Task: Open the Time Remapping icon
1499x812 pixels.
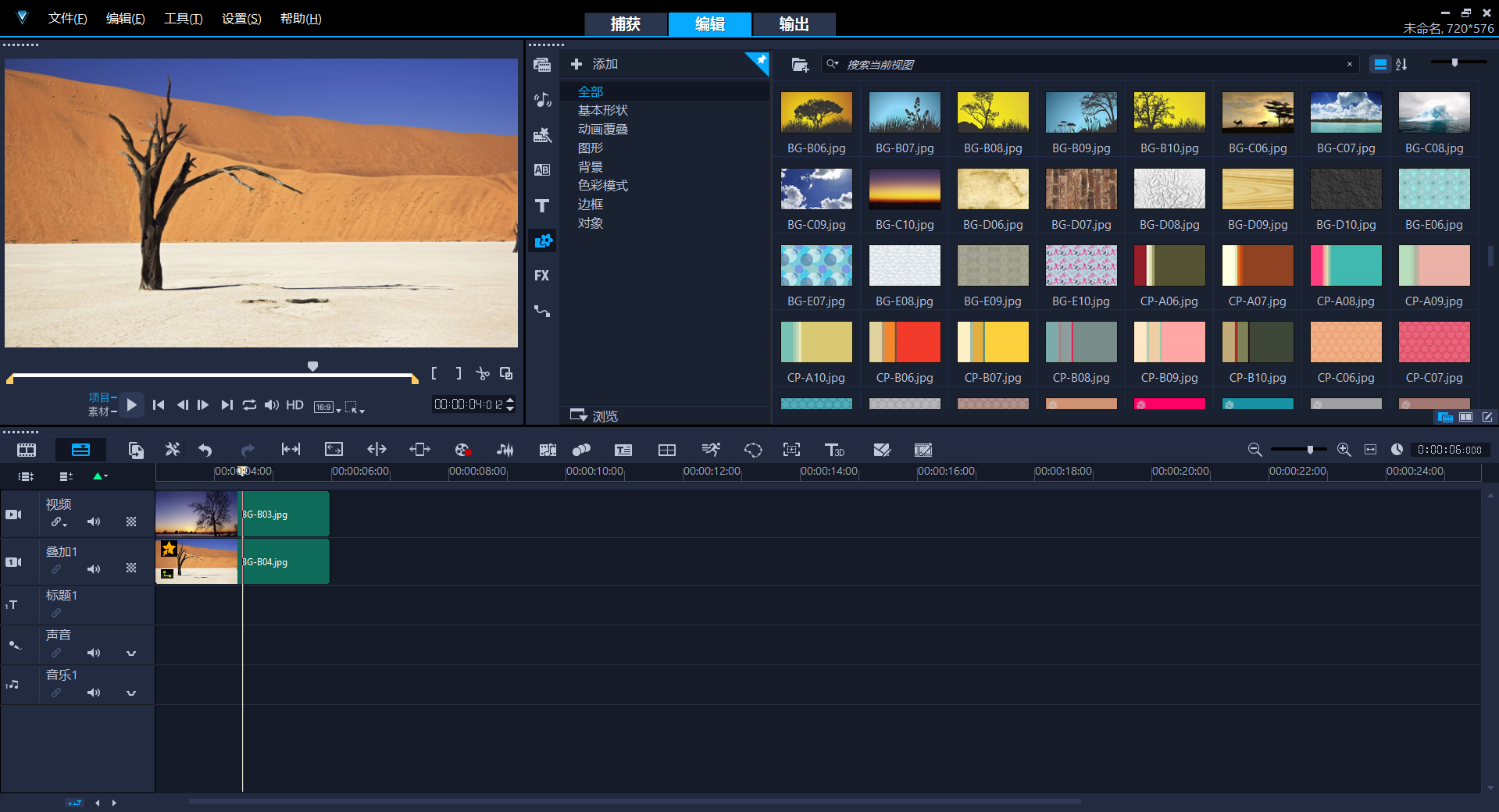Action: [x=711, y=450]
